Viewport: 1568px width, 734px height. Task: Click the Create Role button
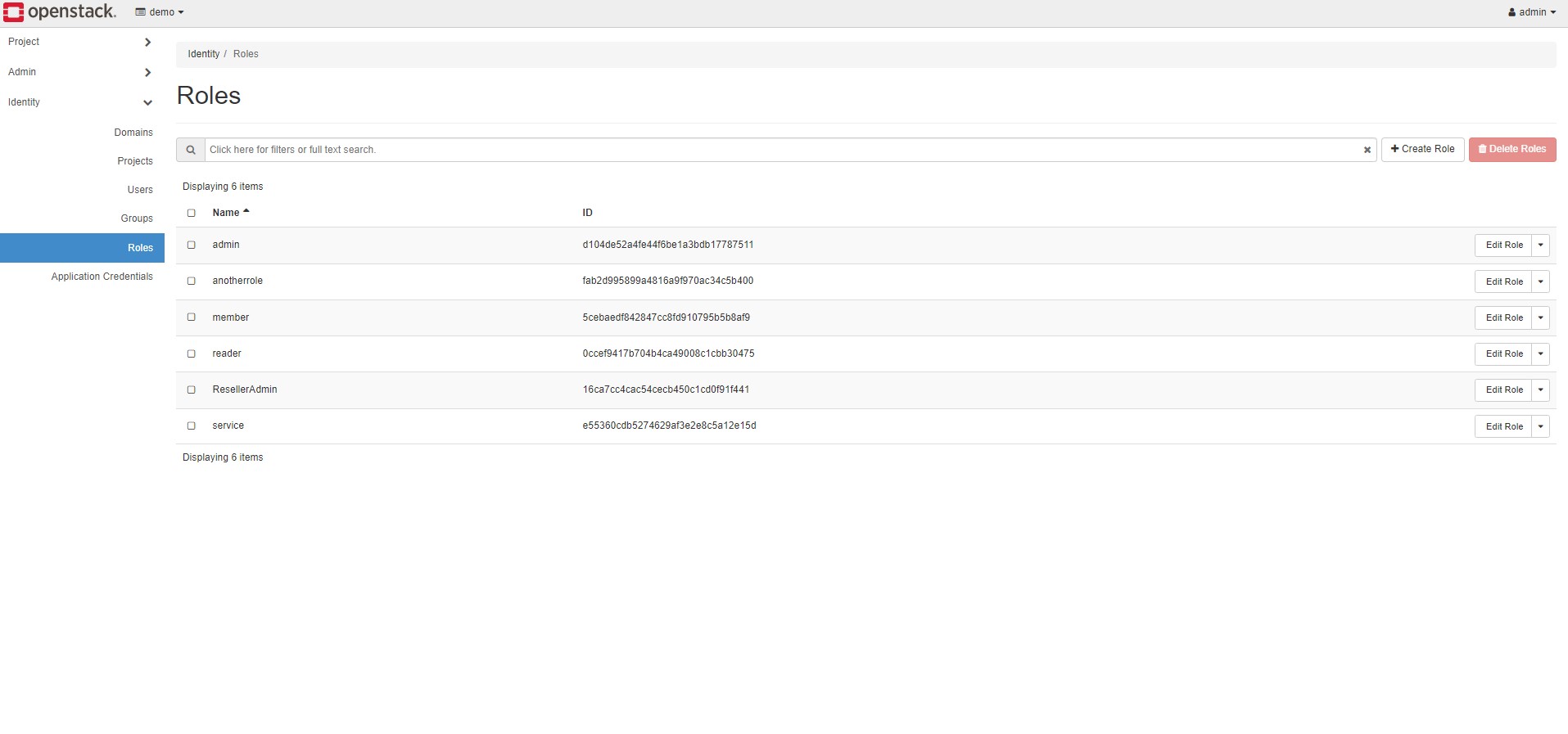click(x=1422, y=150)
